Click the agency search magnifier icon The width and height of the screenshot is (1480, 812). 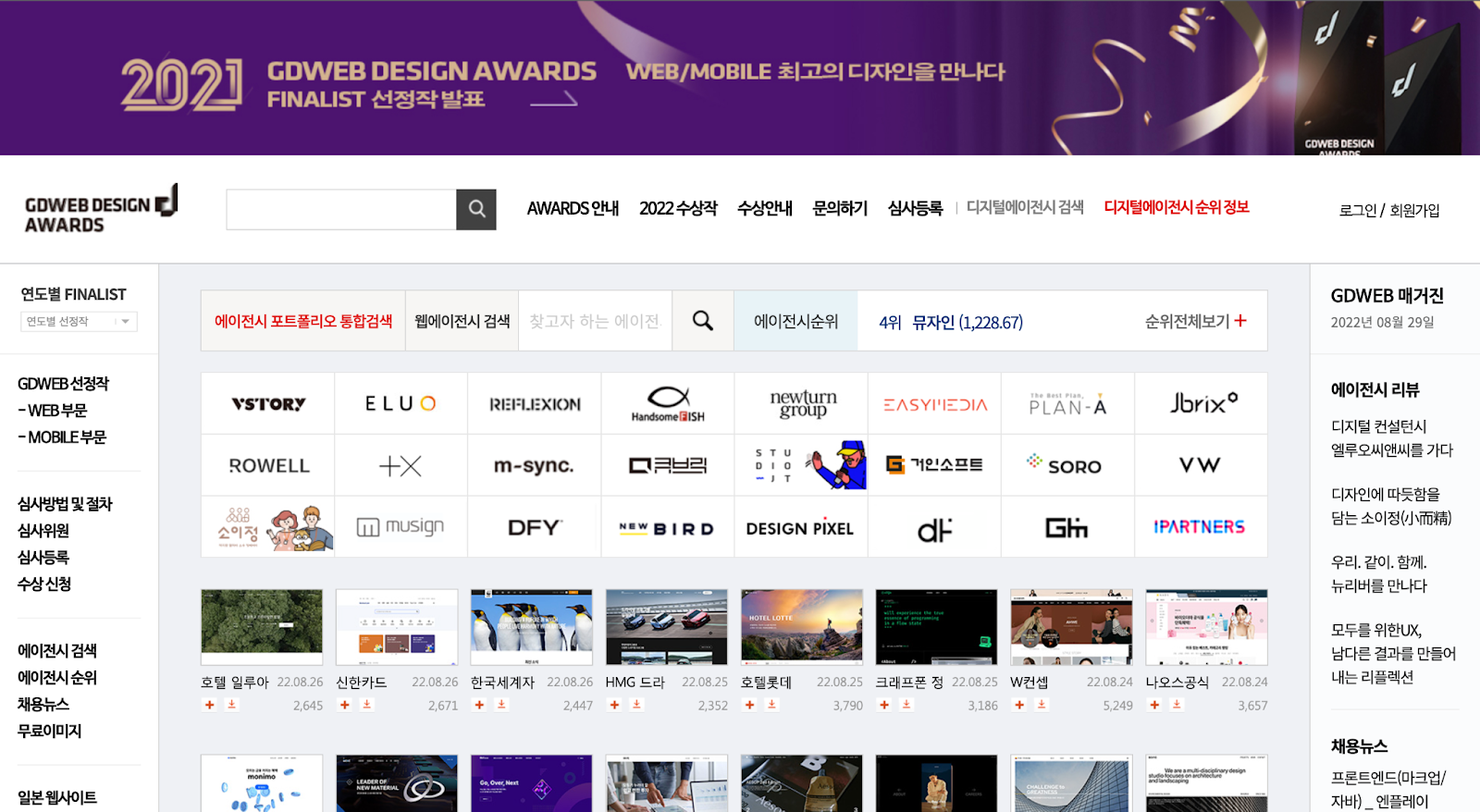click(x=703, y=321)
